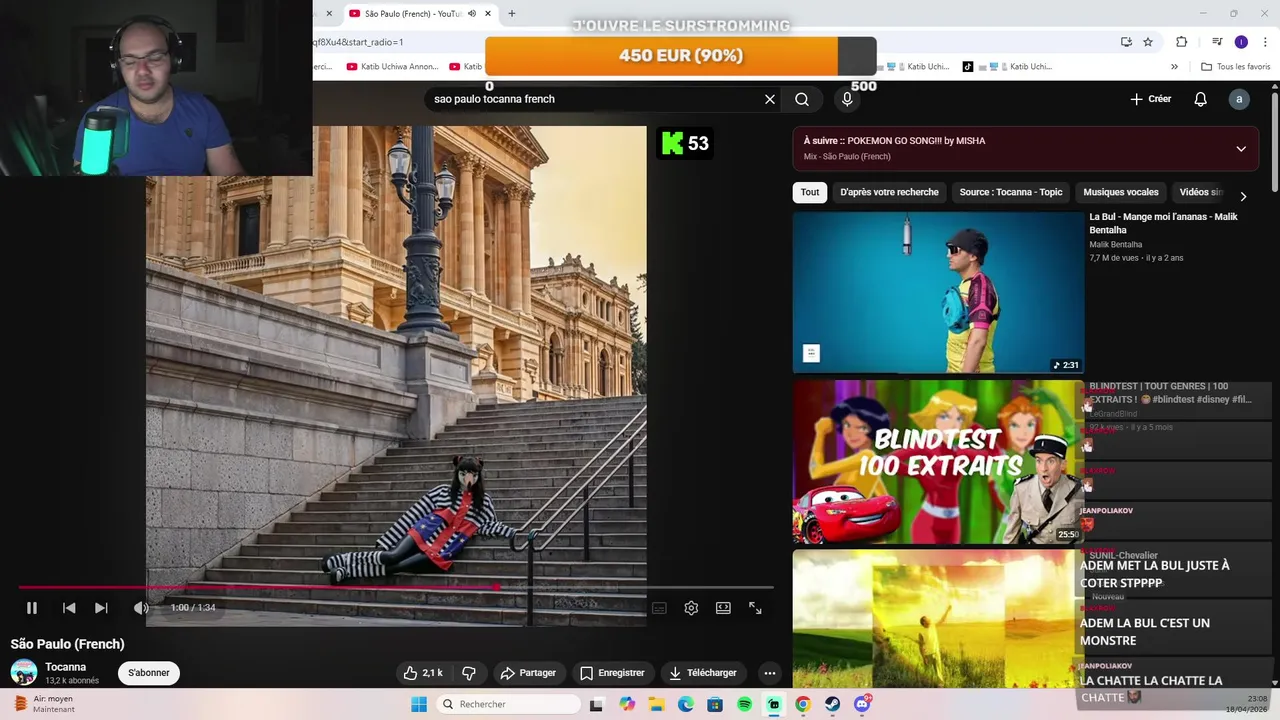Expand the À suivre mix panel
The image size is (1280, 720).
pos(1241,149)
